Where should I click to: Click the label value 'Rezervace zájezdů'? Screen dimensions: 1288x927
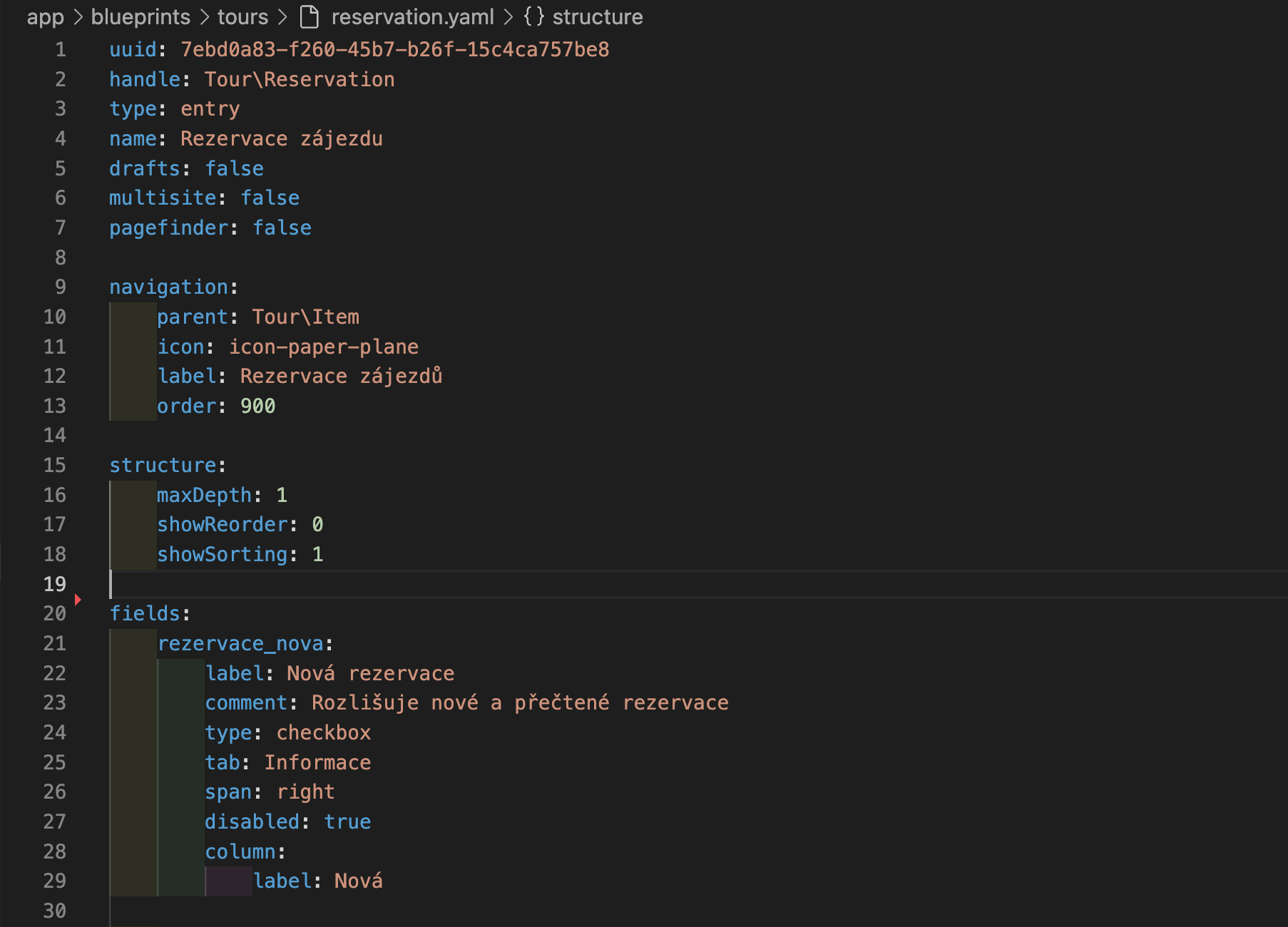[342, 376]
